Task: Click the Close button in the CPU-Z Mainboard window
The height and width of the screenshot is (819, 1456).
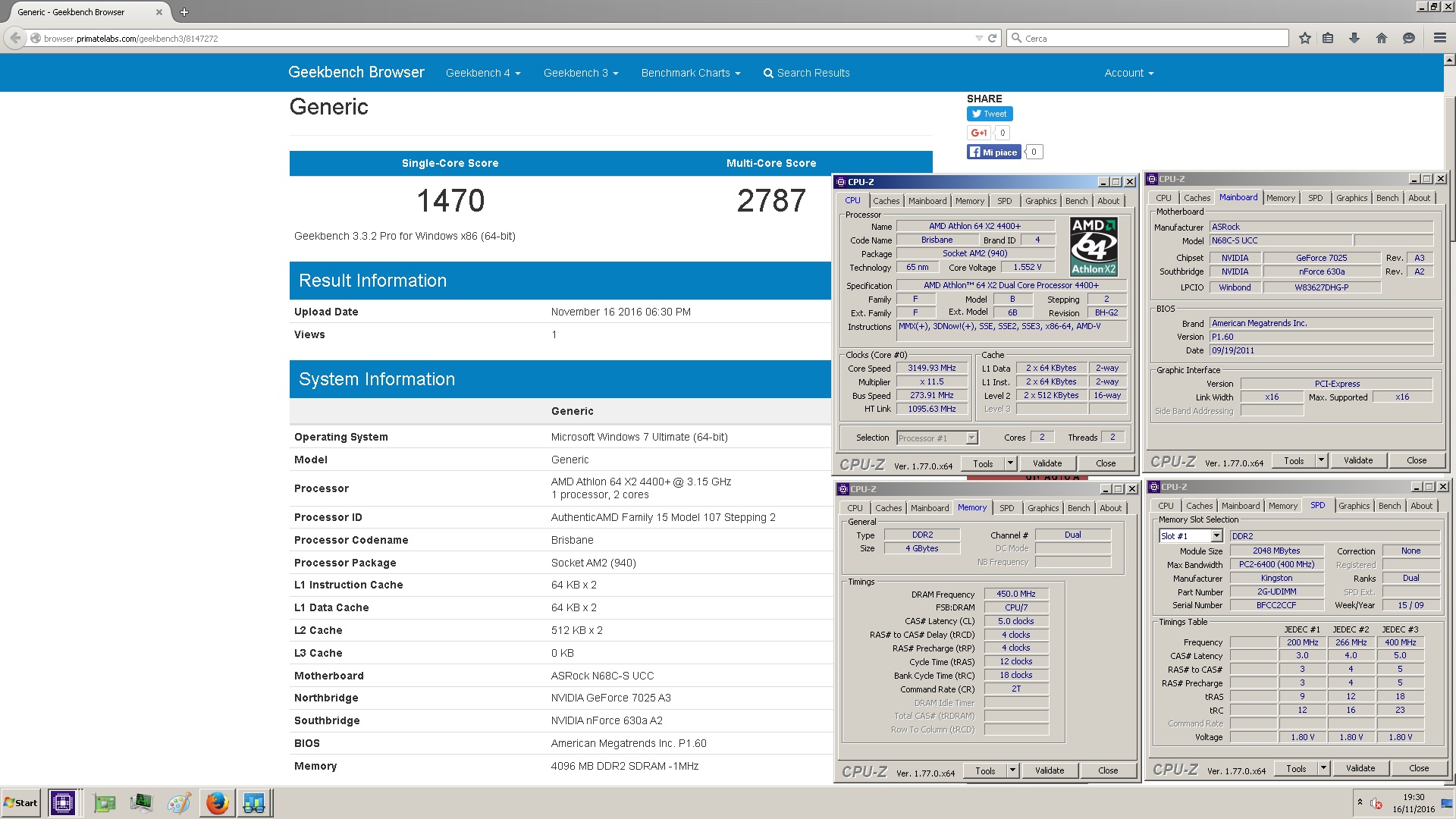Action: click(x=1416, y=460)
